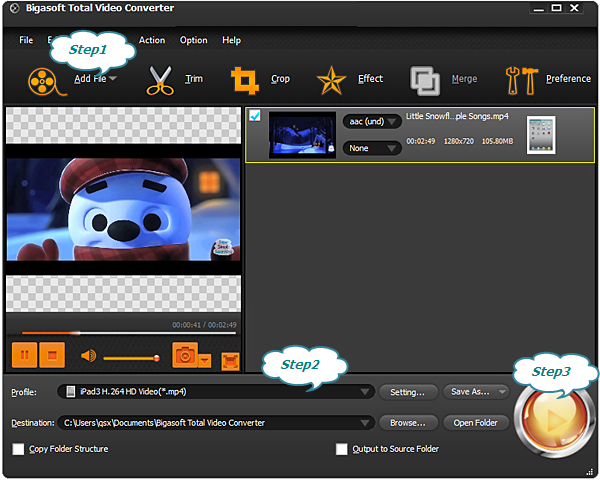The image size is (600, 480).
Task: Click the Preference text label
Action: click(x=568, y=79)
